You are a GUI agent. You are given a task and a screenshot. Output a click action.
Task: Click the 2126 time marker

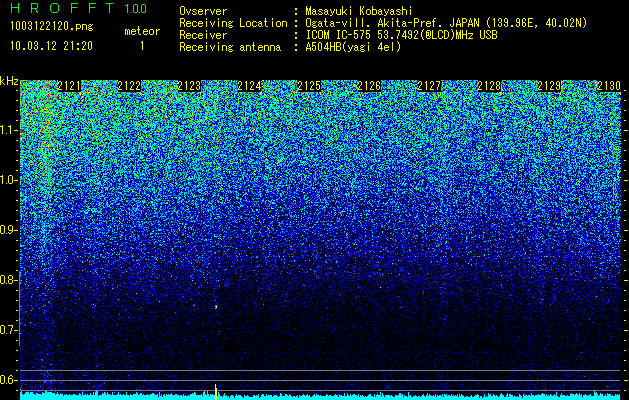click(369, 86)
